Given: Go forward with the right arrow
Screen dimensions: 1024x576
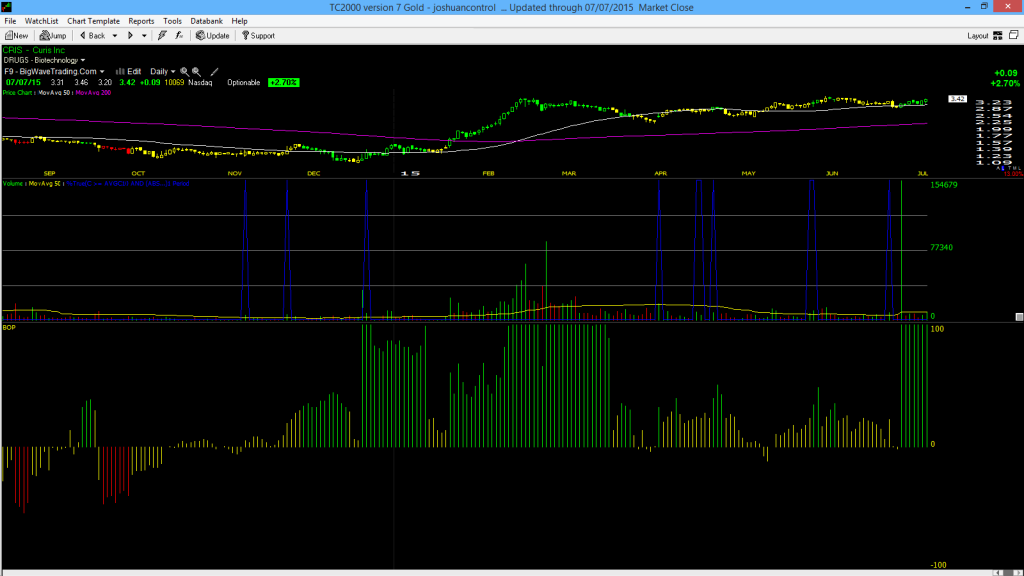Looking at the screenshot, I should tap(130, 36).
